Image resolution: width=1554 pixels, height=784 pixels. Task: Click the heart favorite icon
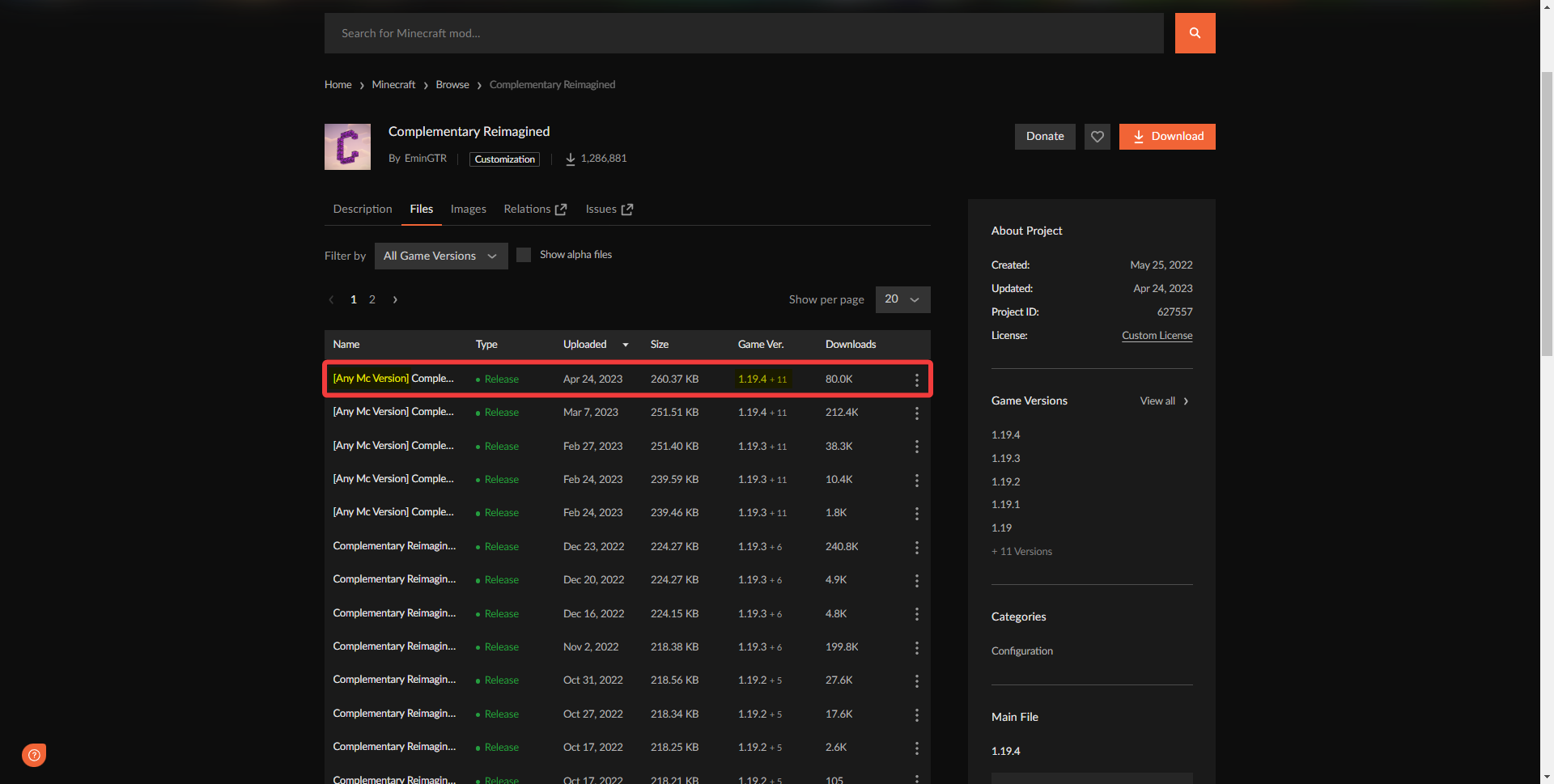click(1097, 137)
